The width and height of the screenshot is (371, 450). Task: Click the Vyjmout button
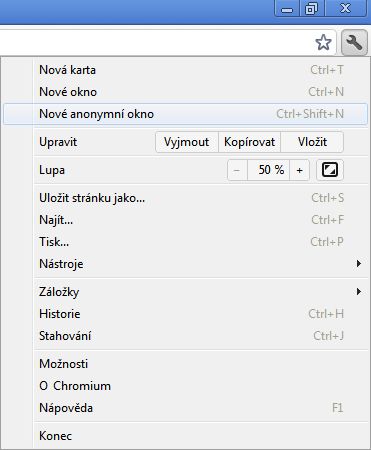[x=187, y=142]
